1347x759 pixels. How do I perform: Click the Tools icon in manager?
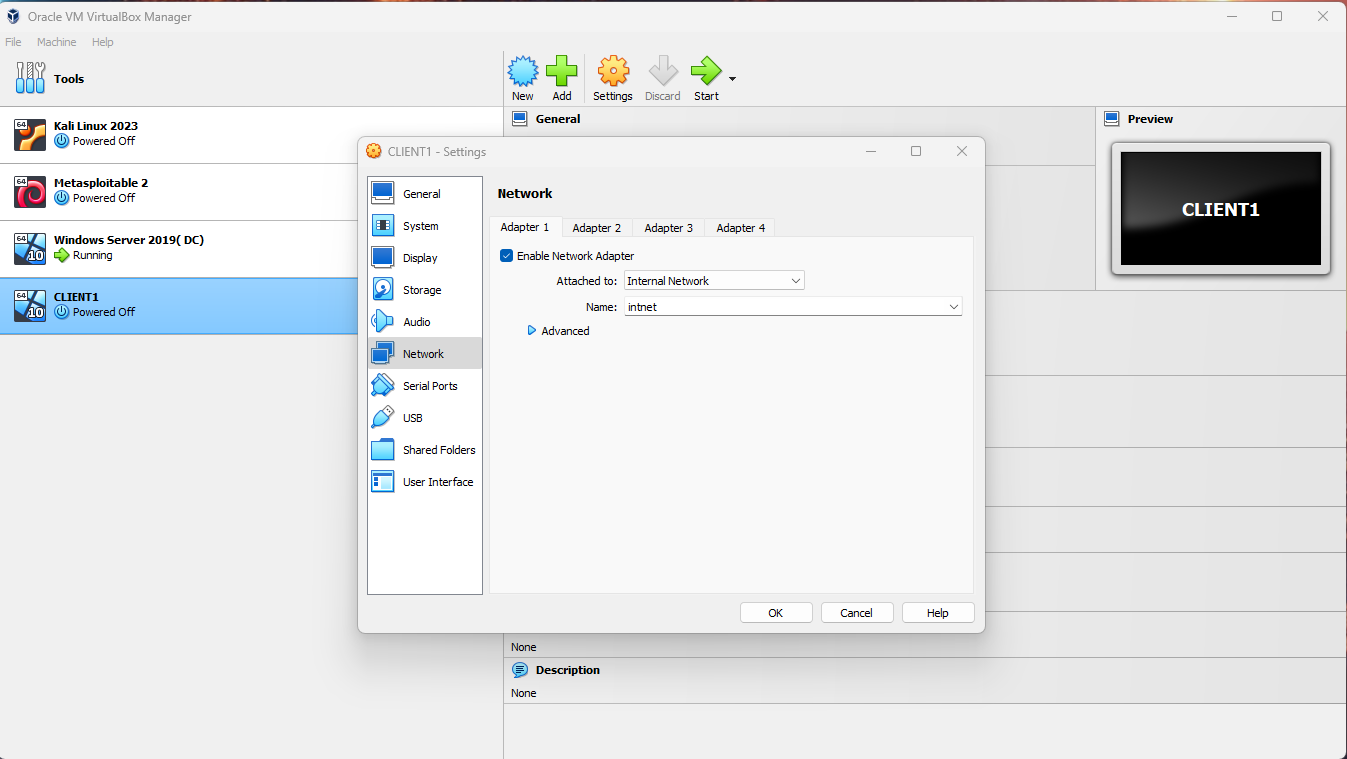point(31,78)
